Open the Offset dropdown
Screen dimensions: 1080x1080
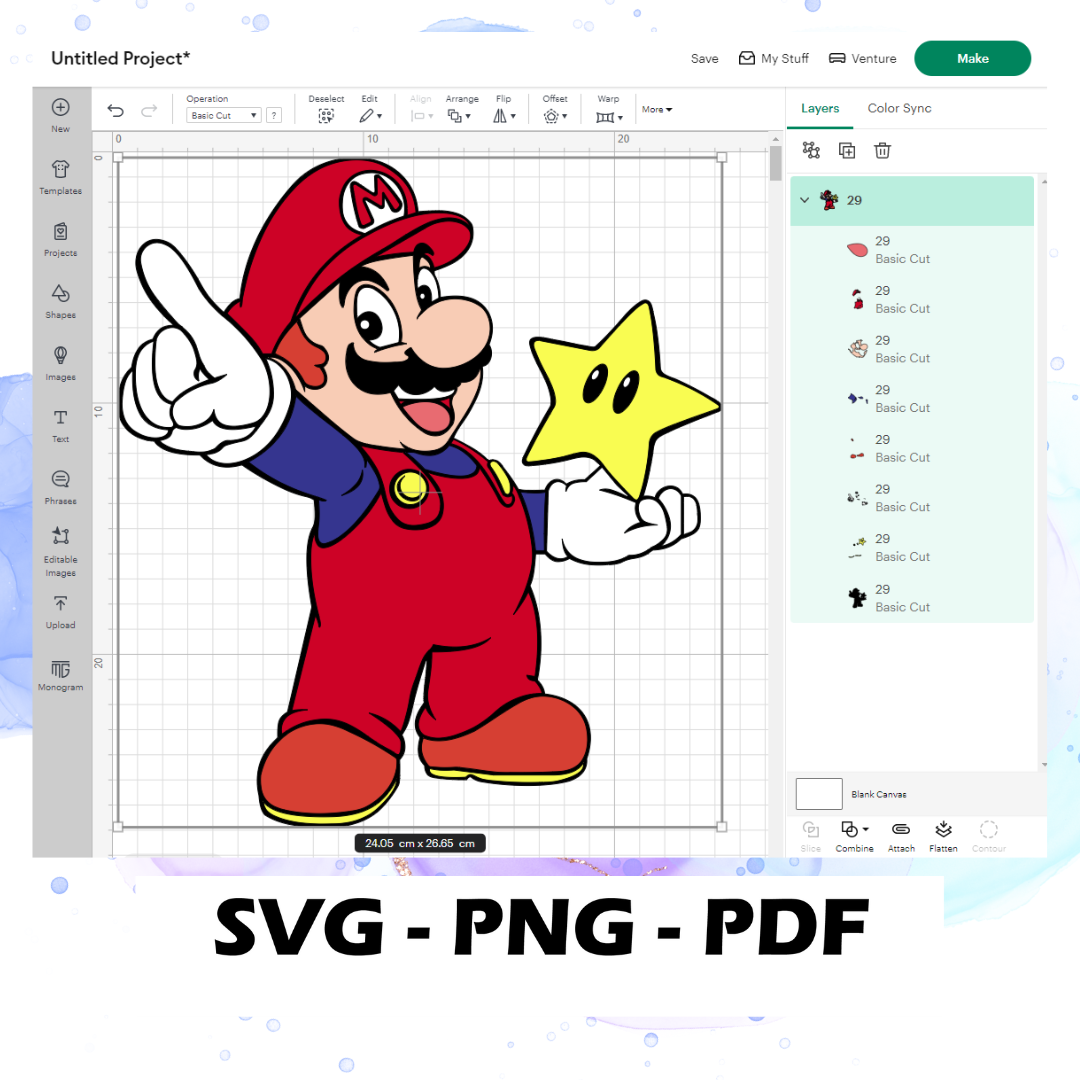click(555, 116)
